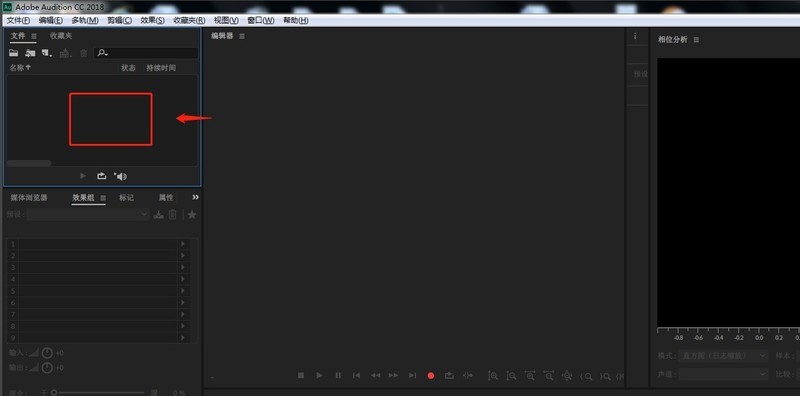The image size is (800, 396).
Task: Click the Import File icon
Action: coord(30,53)
